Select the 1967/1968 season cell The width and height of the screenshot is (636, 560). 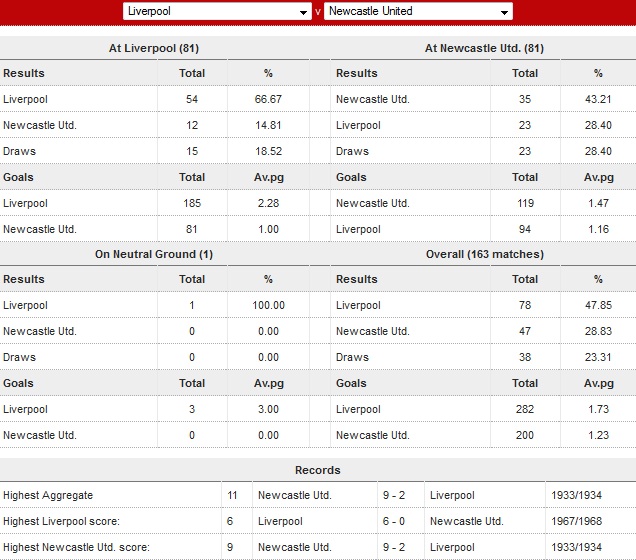click(576, 521)
